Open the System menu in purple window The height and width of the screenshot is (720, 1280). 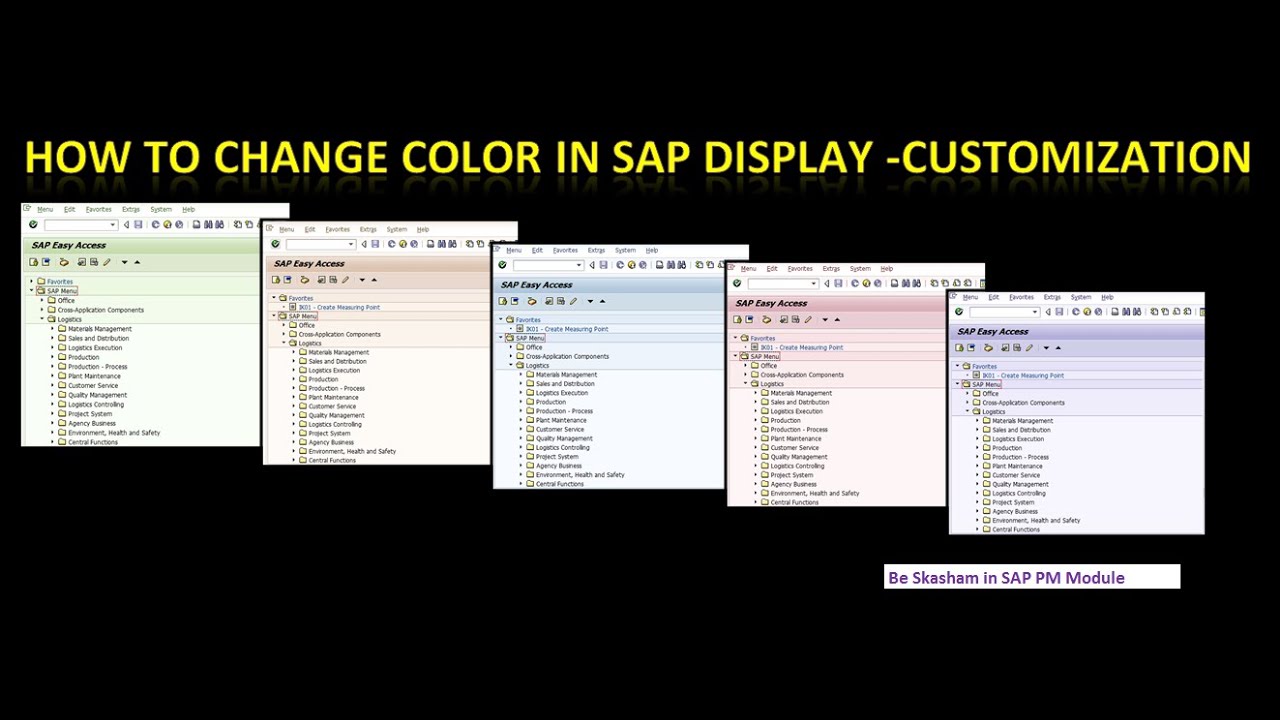tap(1081, 297)
